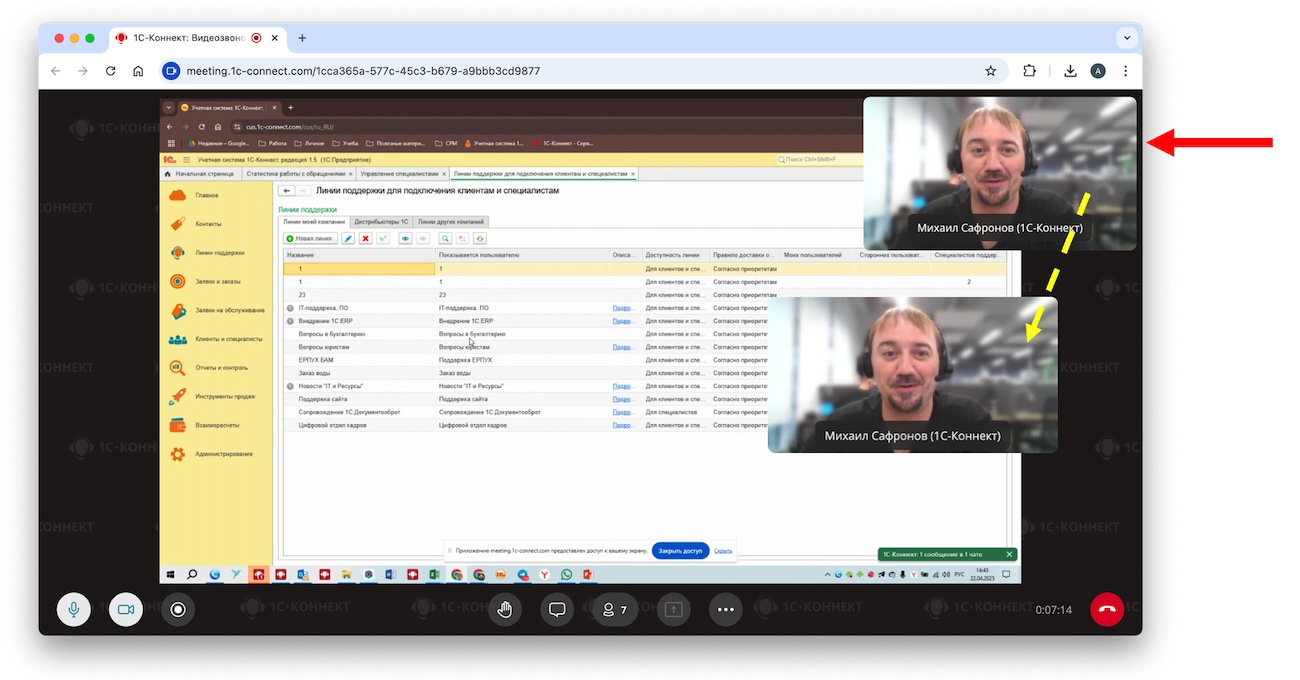Show the participants list with 7 people
The height and width of the screenshot is (680, 1300).
(614, 609)
